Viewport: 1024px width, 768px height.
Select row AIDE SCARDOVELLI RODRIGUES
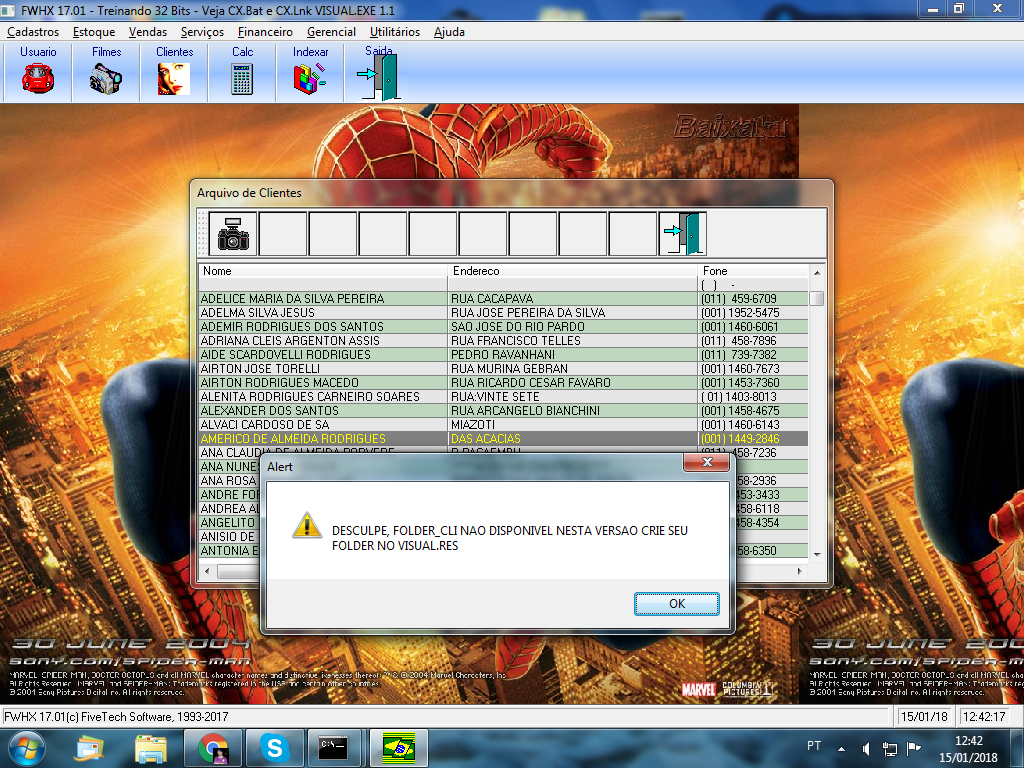pyautogui.click(x=503, y=355)
